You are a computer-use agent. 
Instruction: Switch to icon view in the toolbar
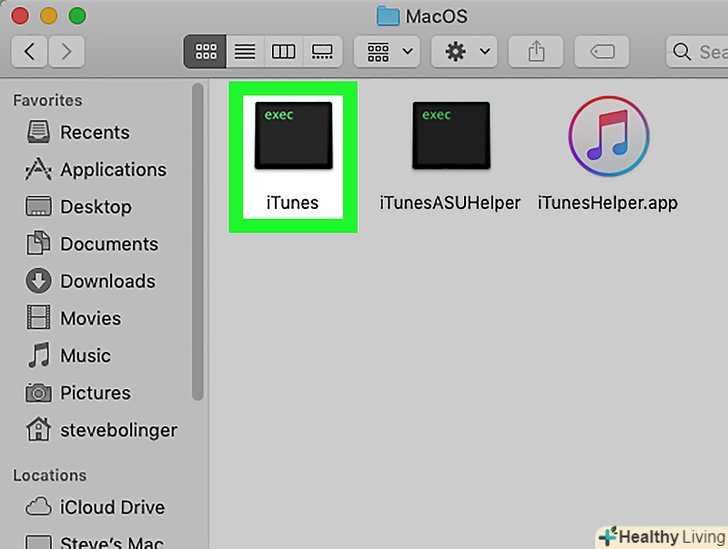(x=205, y=51)
